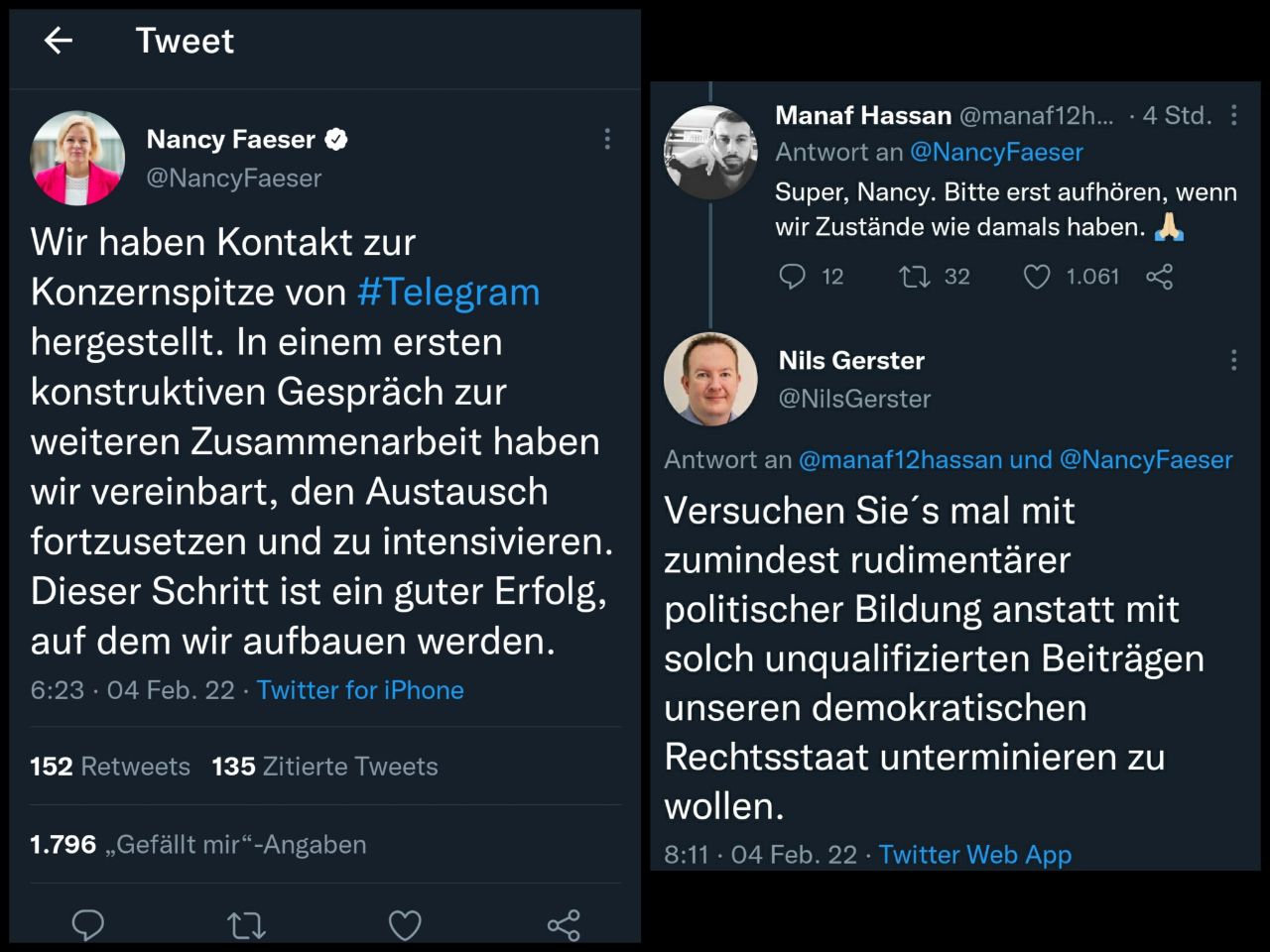
Task: View the 1.796 Gefällt mir-Angaben list
Action: 198,845
